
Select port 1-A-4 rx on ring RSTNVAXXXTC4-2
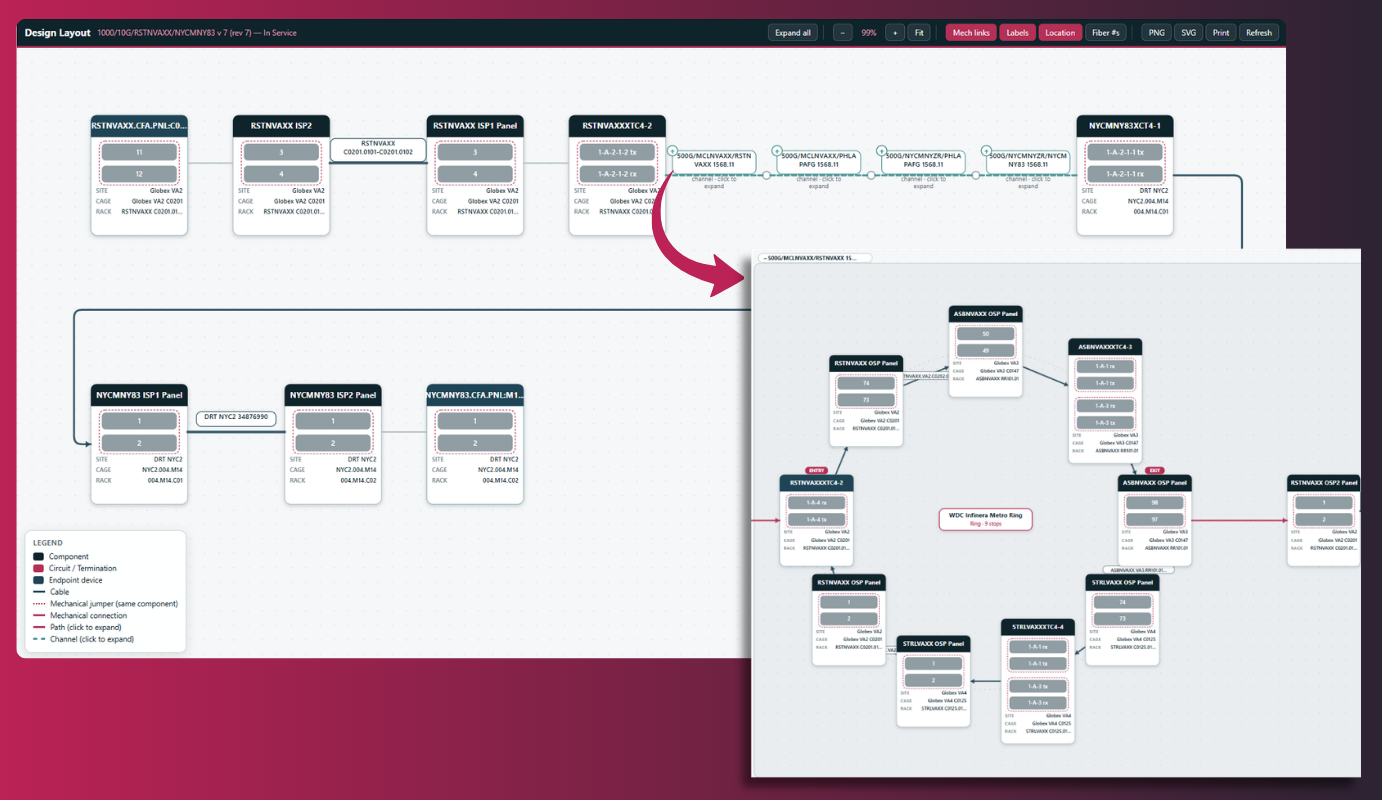click(x=817, y=503)
